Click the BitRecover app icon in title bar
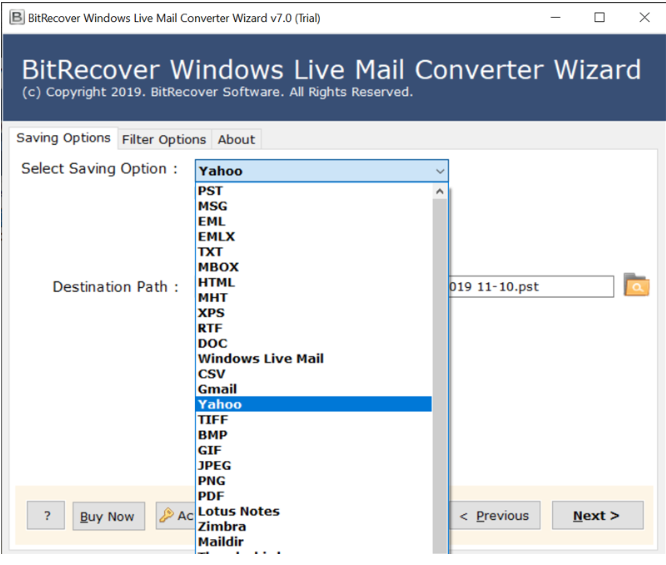 point(13,17)
